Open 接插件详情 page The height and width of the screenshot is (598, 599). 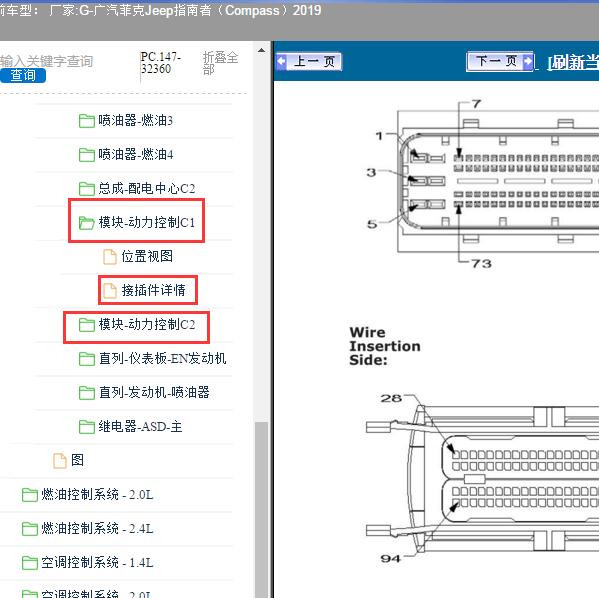[154, 290]
